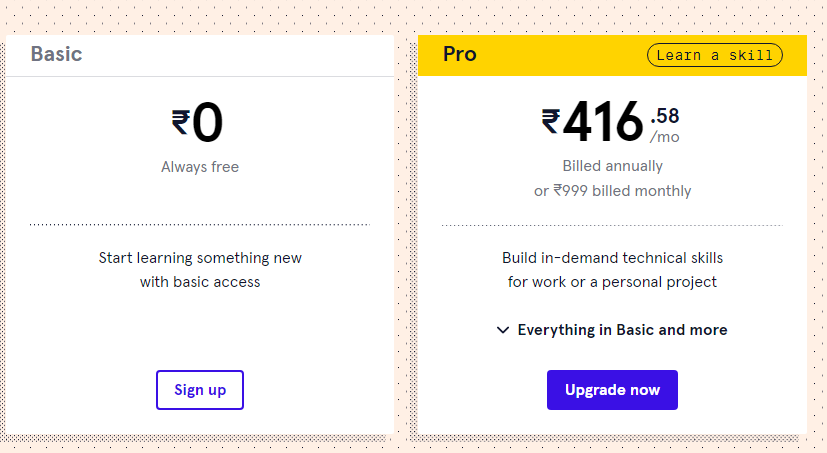Click the rupee symbol before 416
Screen dimensions: 827x453
click(x=550, y=122)
